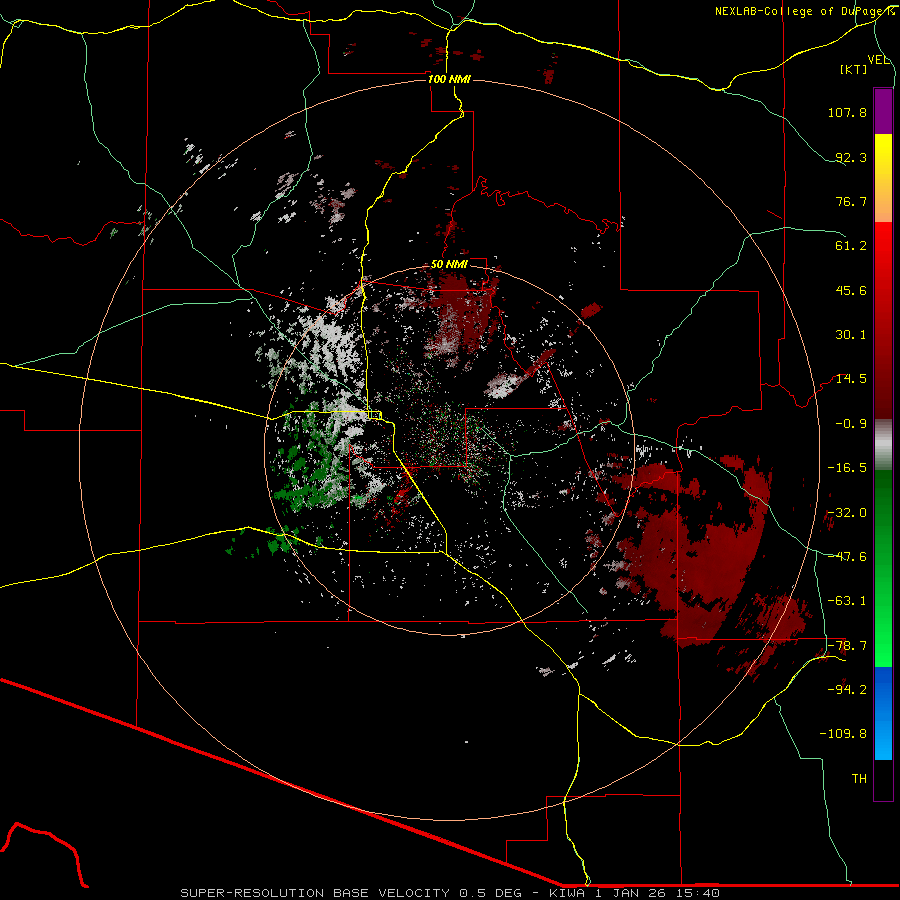Select the -0.9 scale label
900x900 pixels.
coord(851,424)
